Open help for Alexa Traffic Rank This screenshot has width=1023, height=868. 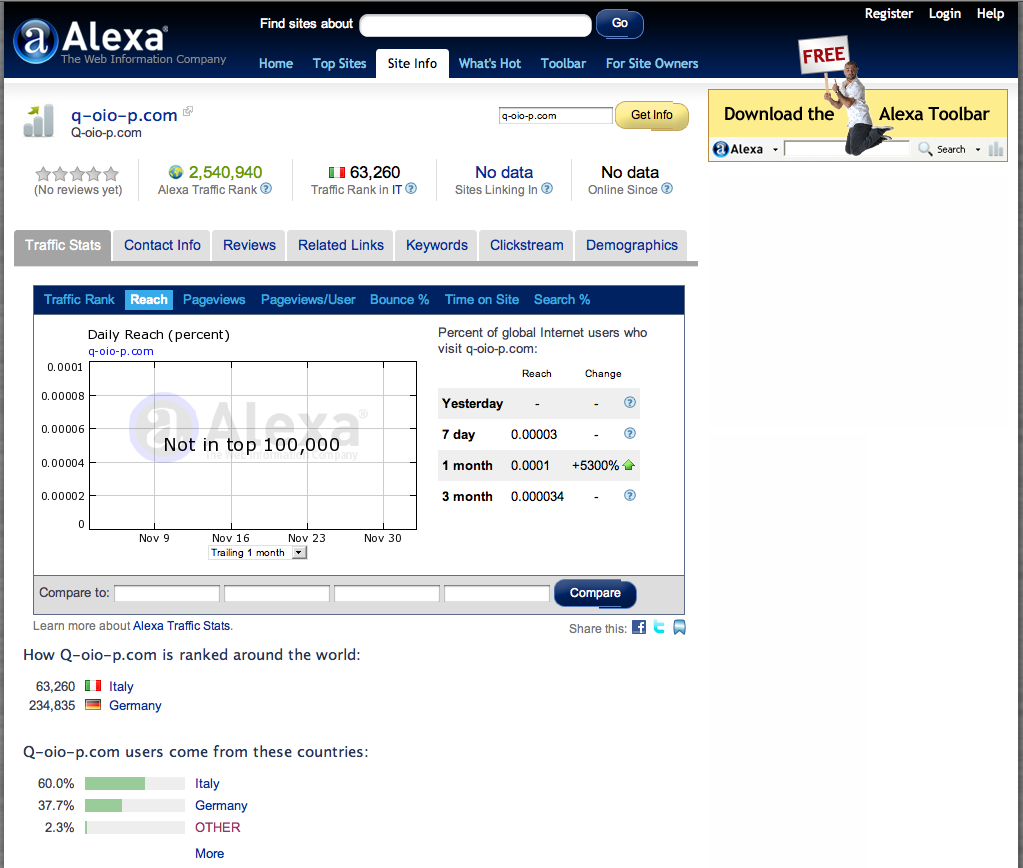pyautogui.click(x=266, y=189)
